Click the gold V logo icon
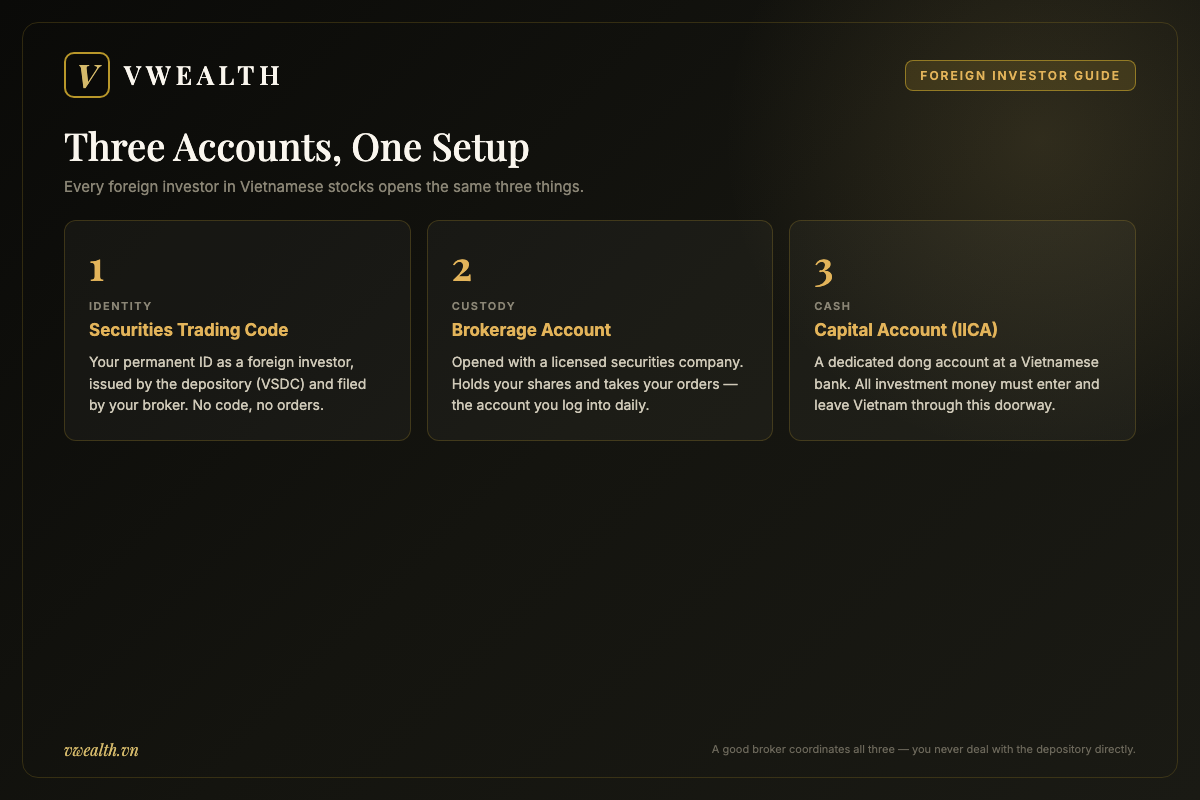This screenshot has width=1200, height=800. 87,75
